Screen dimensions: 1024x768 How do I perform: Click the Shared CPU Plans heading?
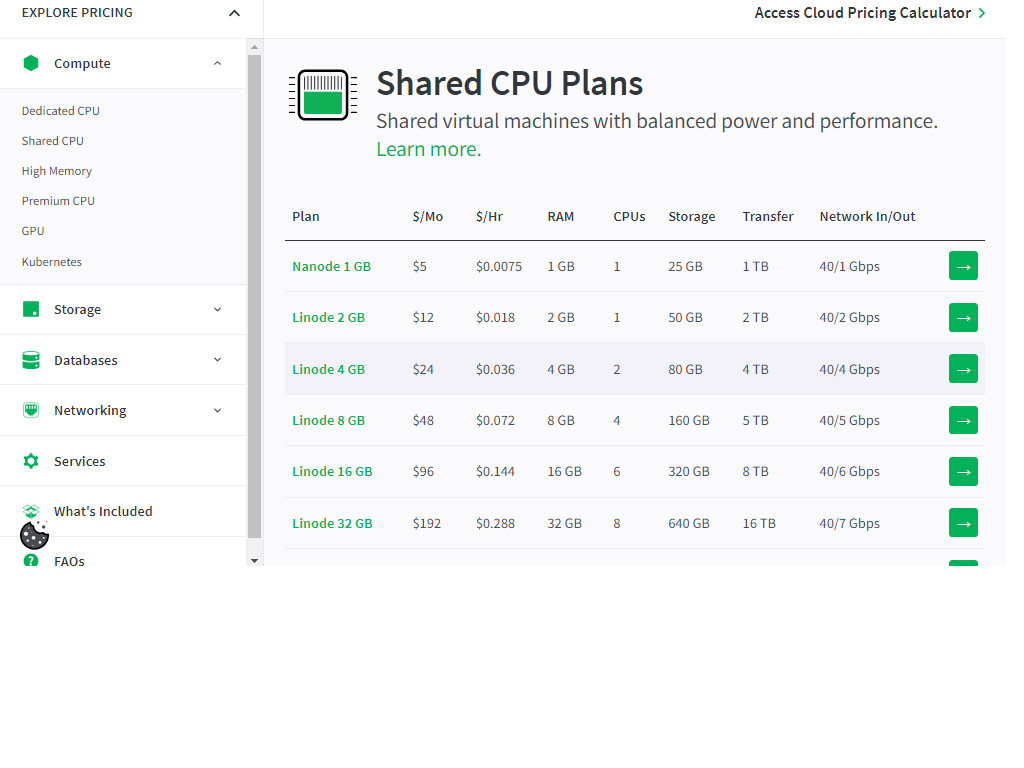tap(509, 84)
